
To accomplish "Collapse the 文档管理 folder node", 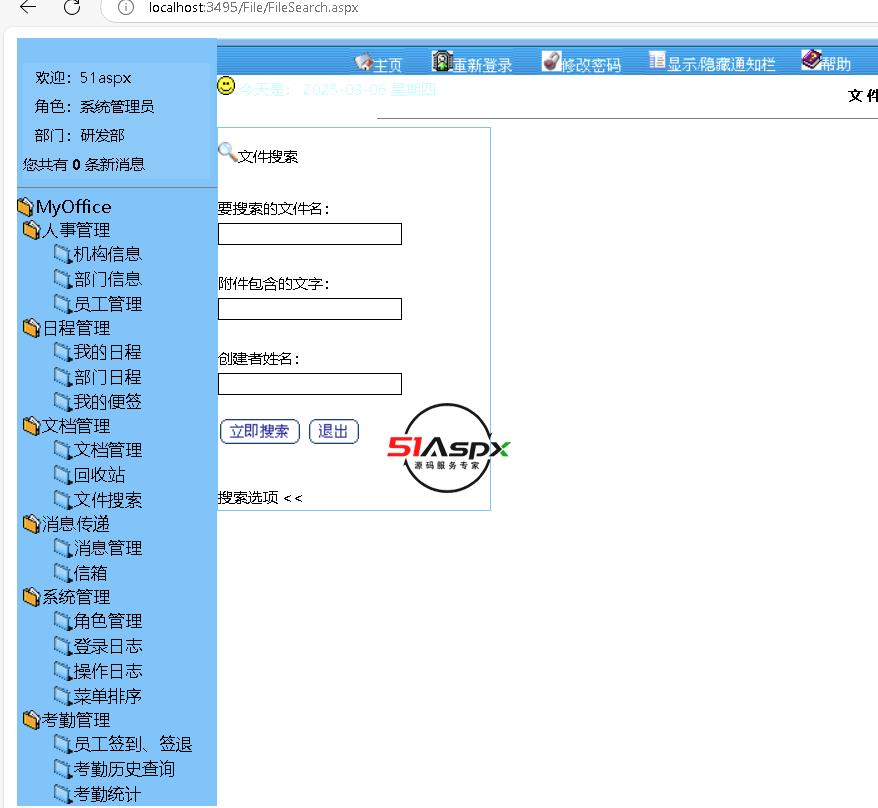I will (x=31, y=426).
